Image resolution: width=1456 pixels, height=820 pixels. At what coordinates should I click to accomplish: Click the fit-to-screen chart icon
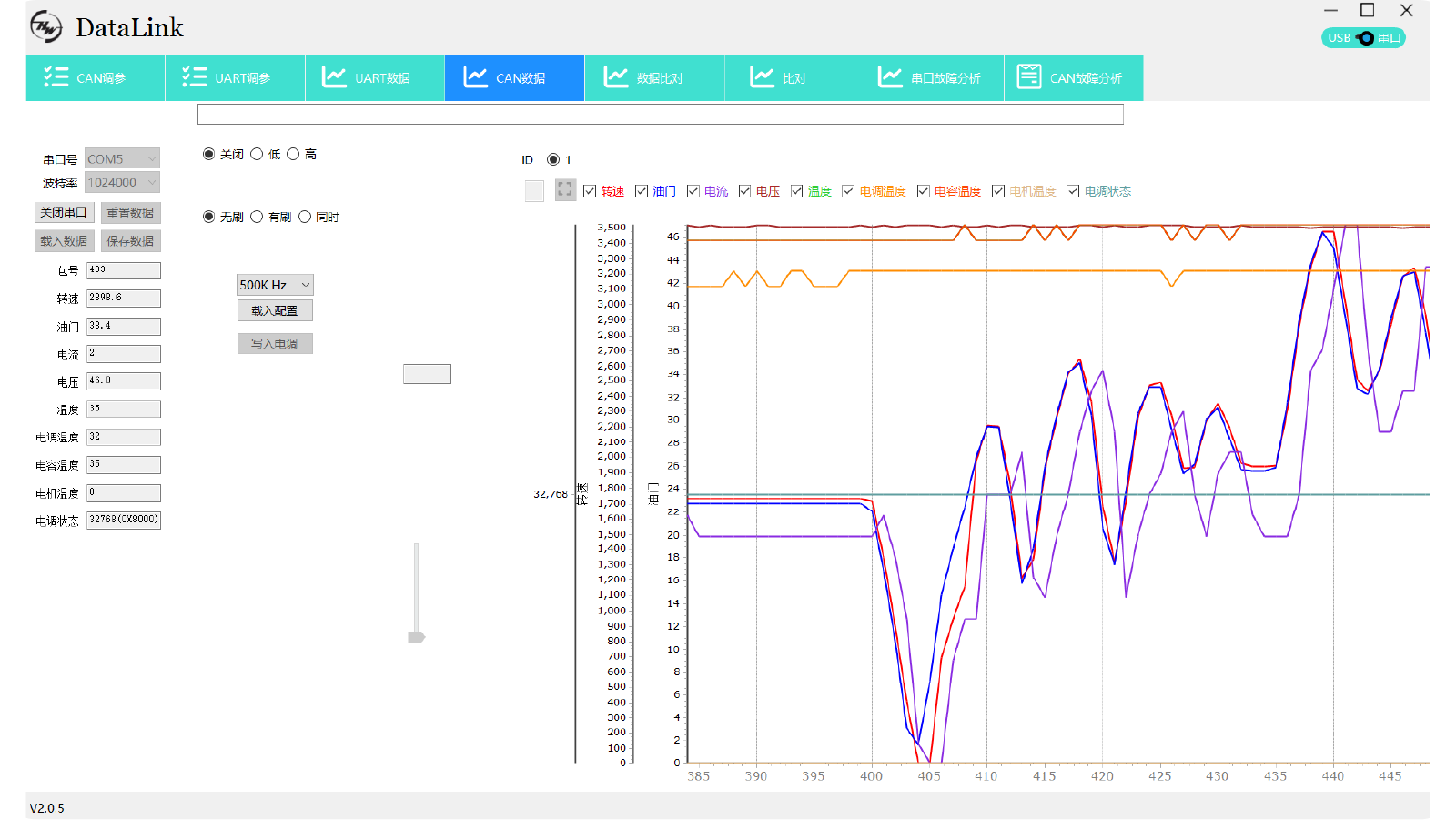click(x=565, y=190)
